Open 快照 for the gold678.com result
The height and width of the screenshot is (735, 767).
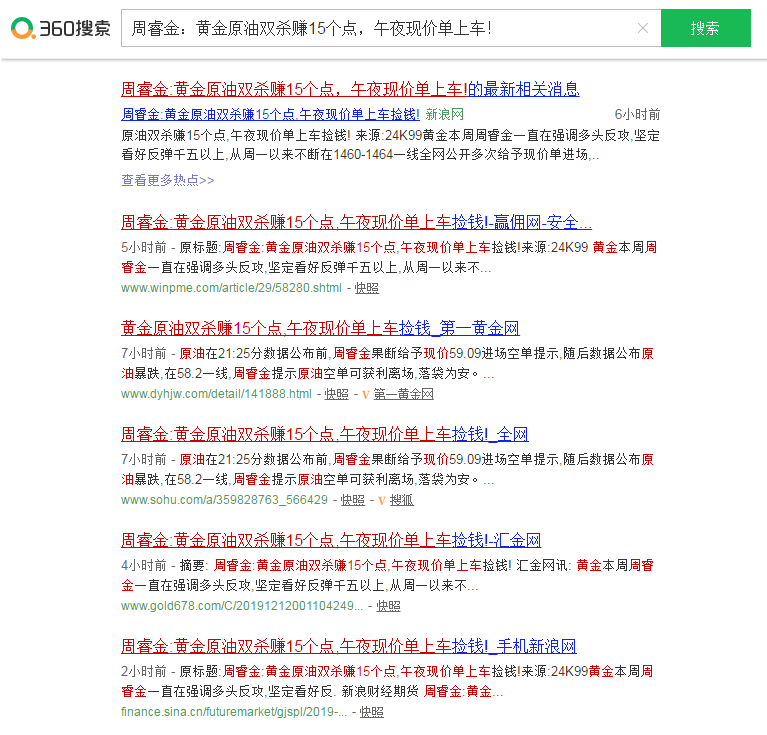coord(388,606)
